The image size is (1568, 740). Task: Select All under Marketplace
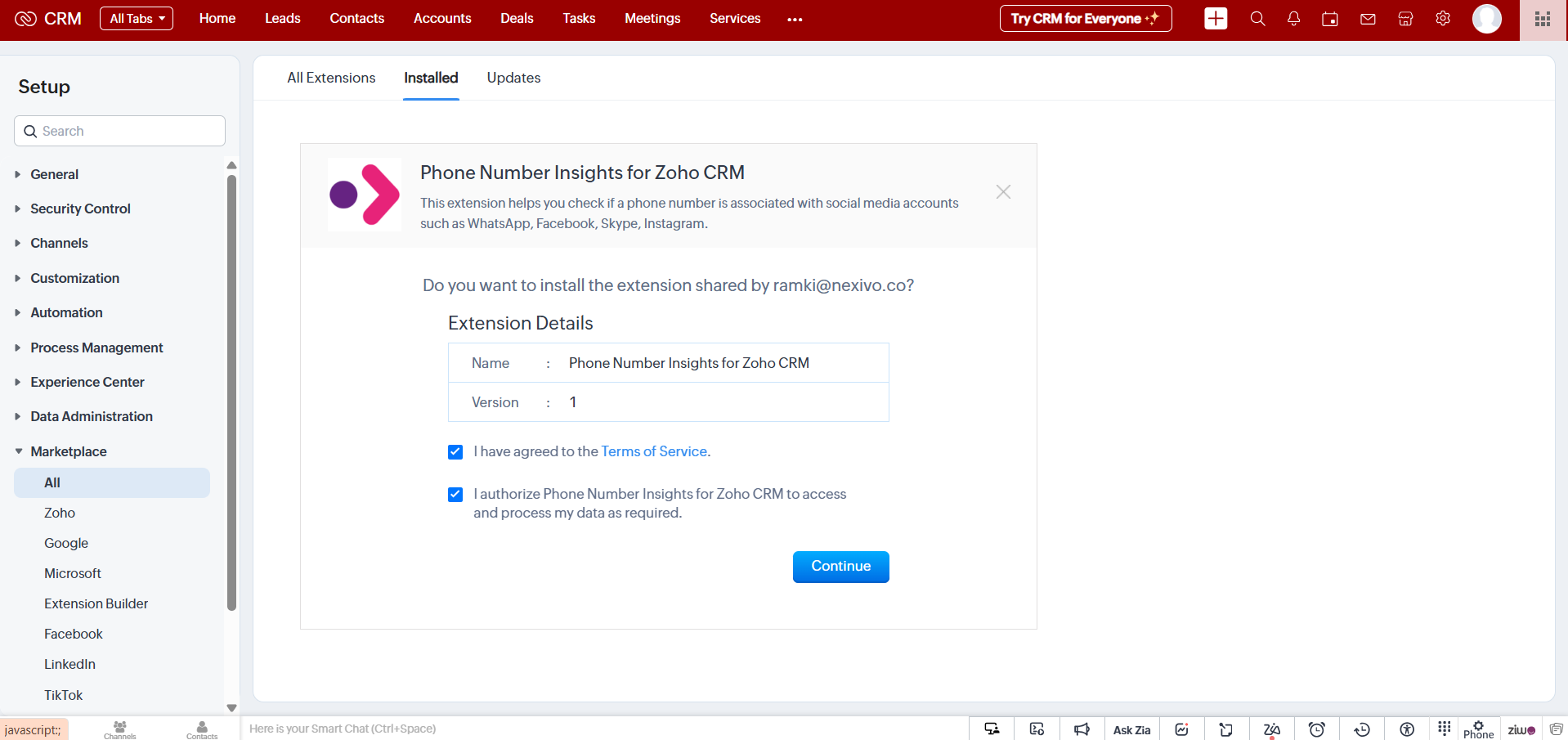(112, 482)
